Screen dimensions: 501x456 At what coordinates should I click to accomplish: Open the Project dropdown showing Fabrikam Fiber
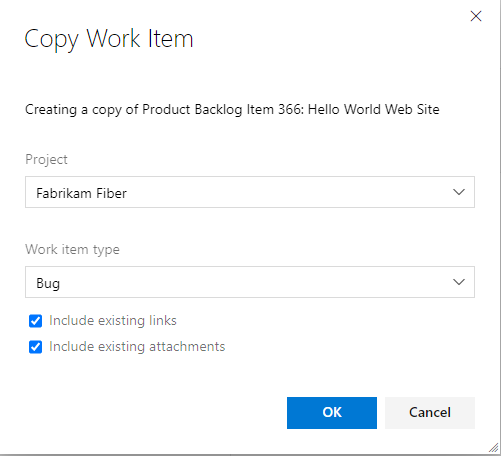[250, 192]
